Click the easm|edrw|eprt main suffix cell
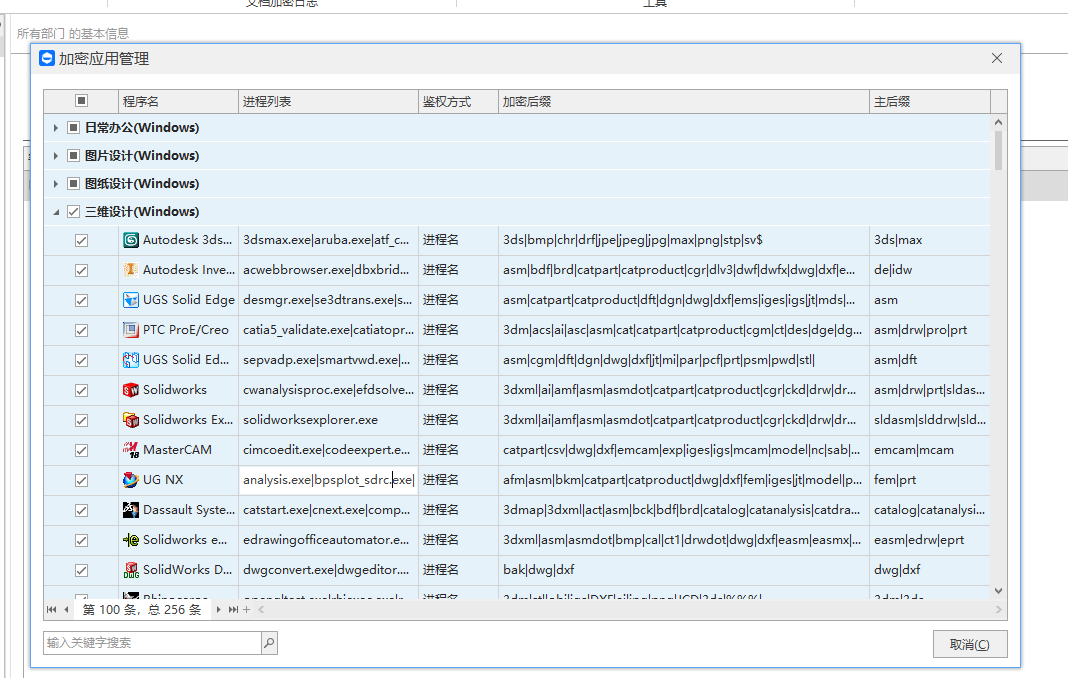This screenshot has height=678, width=1068. coord(930,540)
